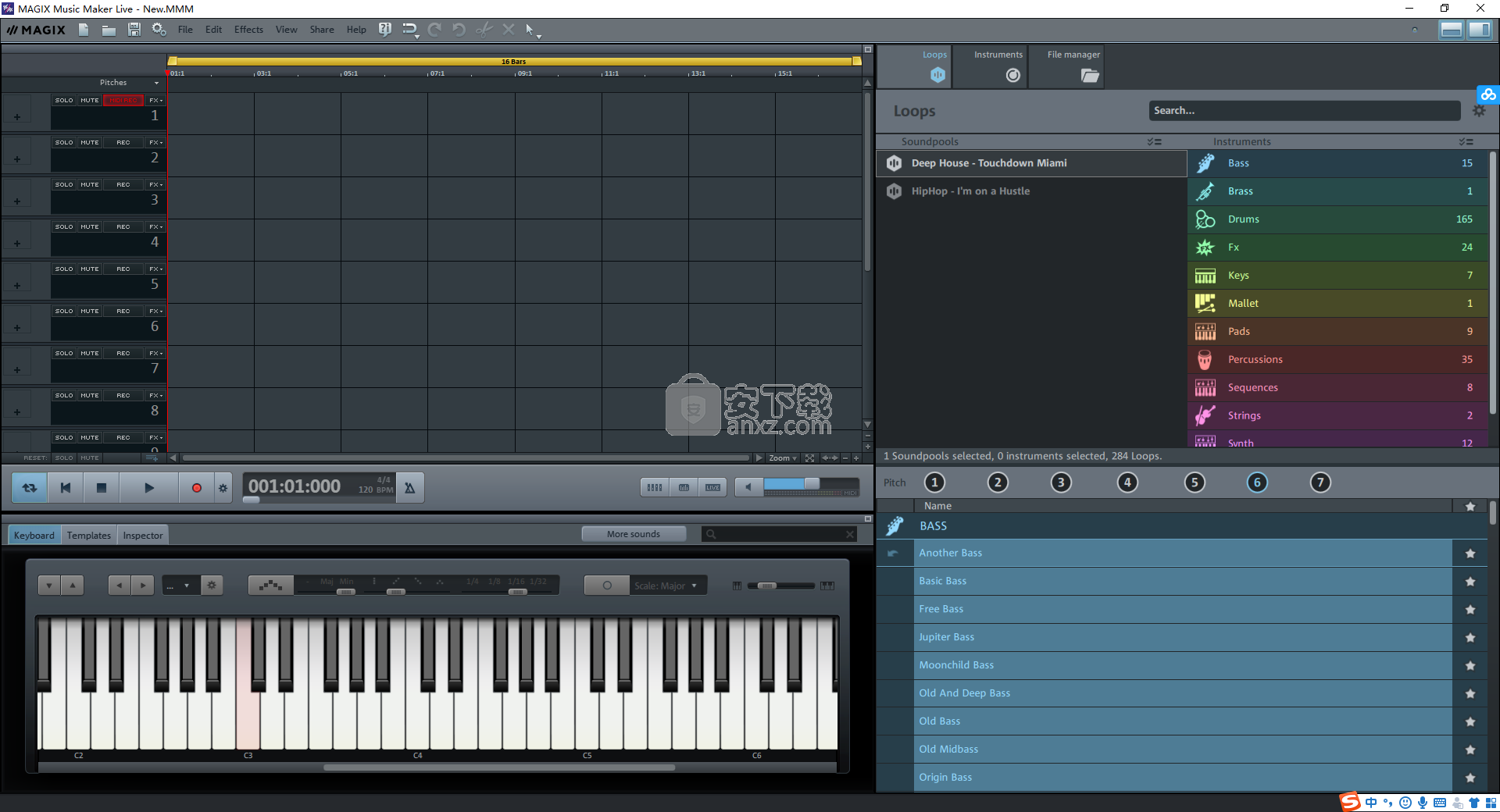
Task: Solo track 1
Action: point(64,101)
